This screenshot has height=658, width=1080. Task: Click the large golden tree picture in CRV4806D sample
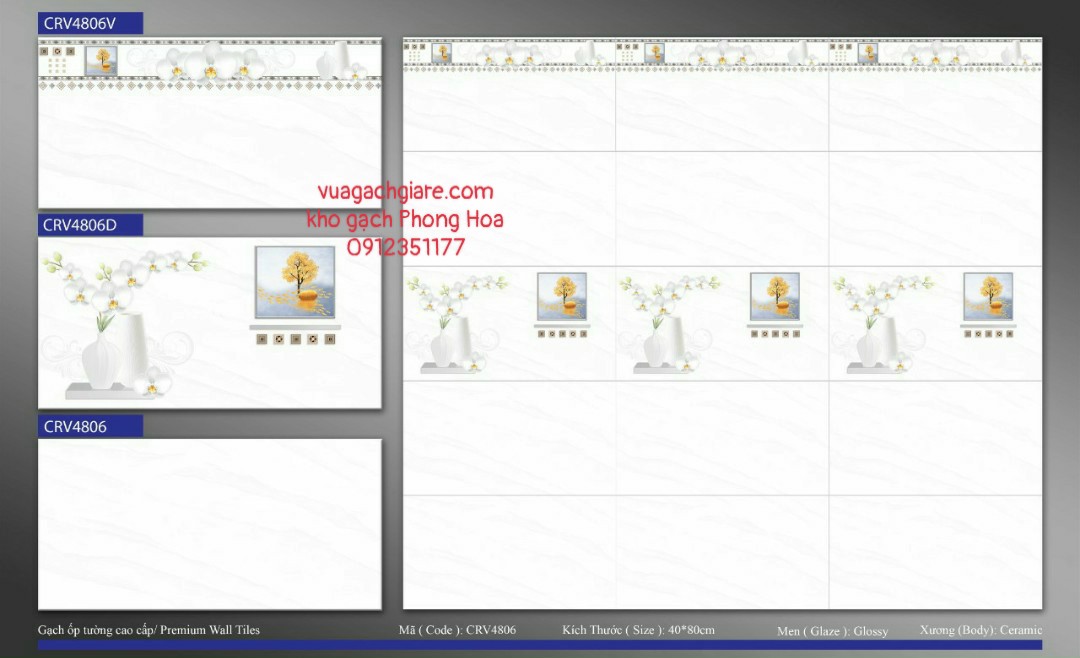(294, 282)
